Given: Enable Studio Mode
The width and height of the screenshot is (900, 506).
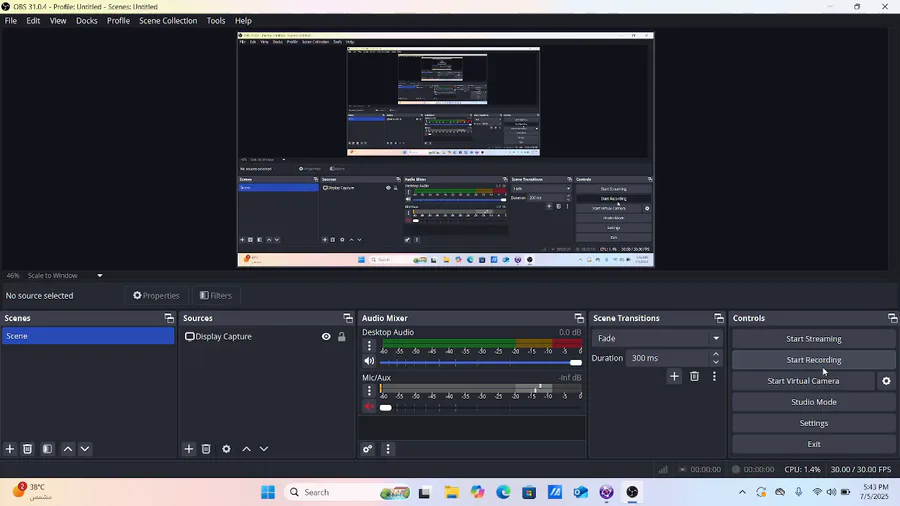Looking at the screenshot, I should 813,402.
